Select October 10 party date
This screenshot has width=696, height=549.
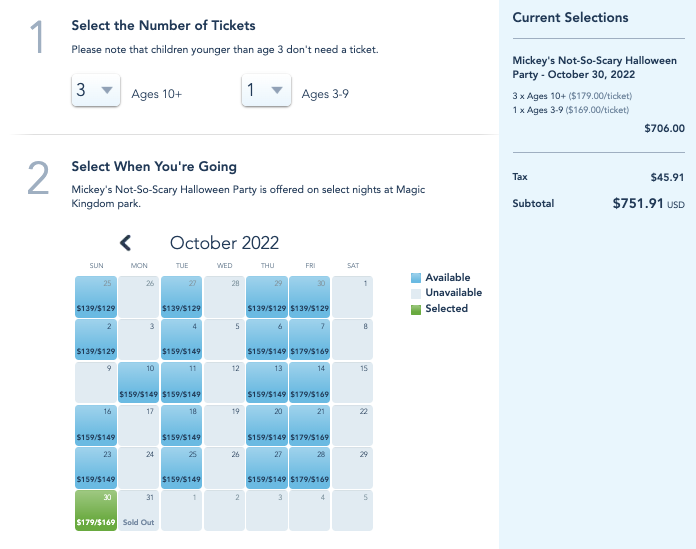tap(139, 382)
